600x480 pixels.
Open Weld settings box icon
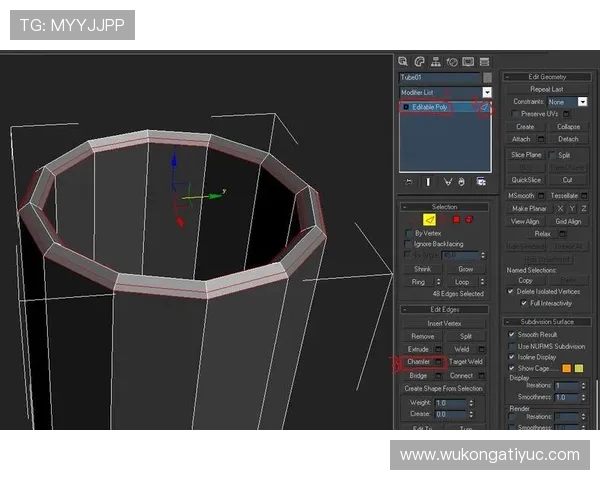click(482, 349)
